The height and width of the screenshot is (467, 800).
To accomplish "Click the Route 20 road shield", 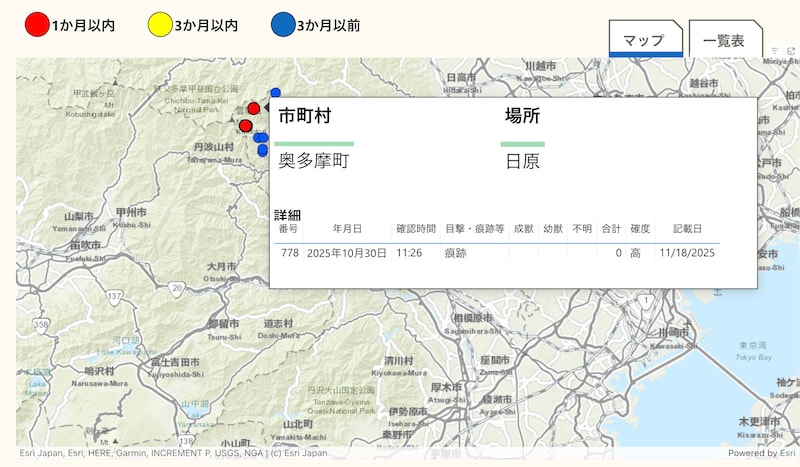I will tap(177, 288).
